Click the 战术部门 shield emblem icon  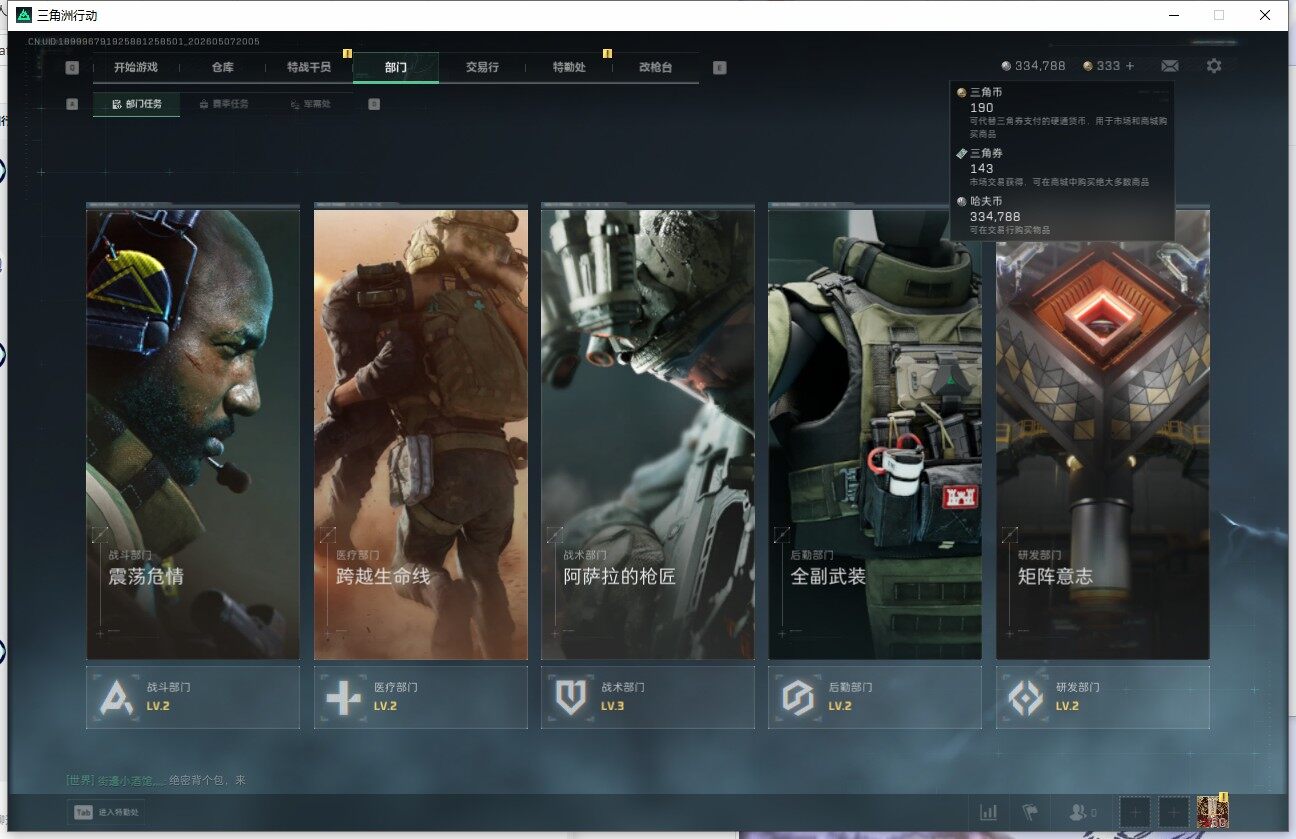571,697
